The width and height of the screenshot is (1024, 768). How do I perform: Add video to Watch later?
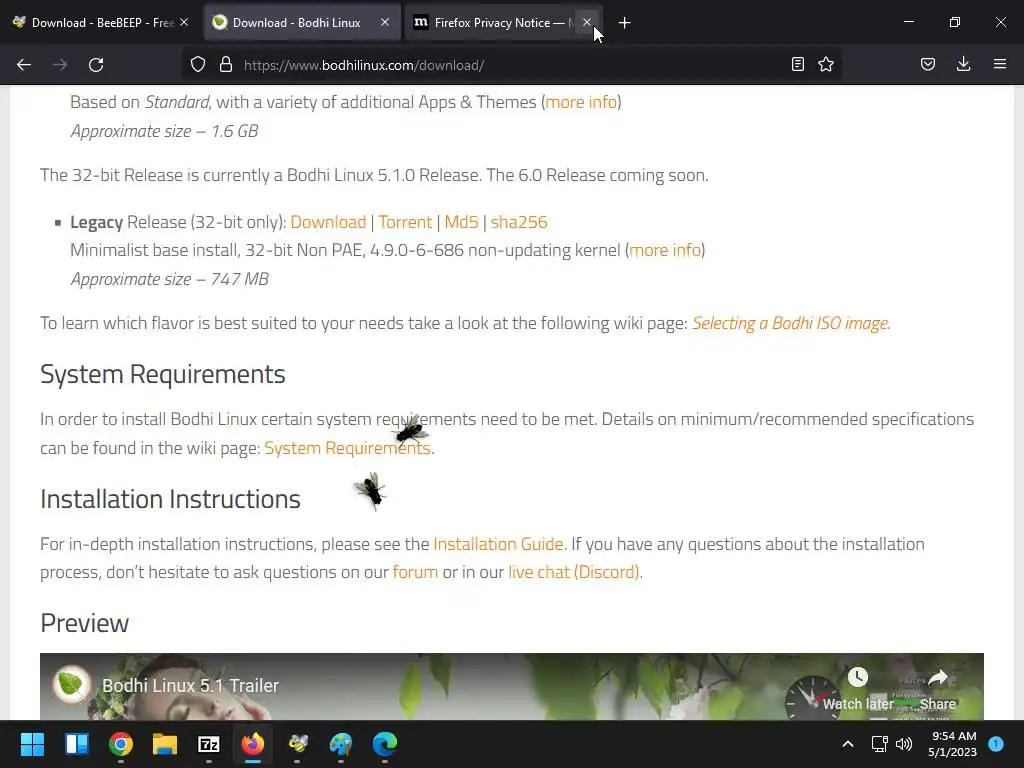point(857,689)
